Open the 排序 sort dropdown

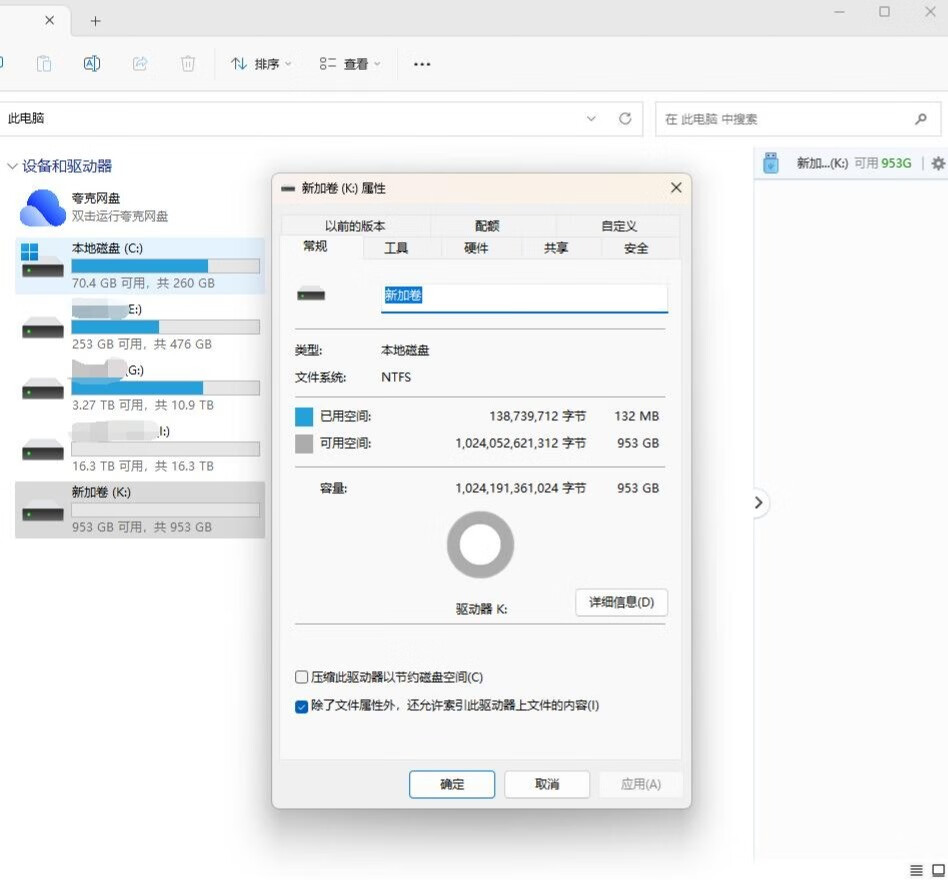click(261, 64)
